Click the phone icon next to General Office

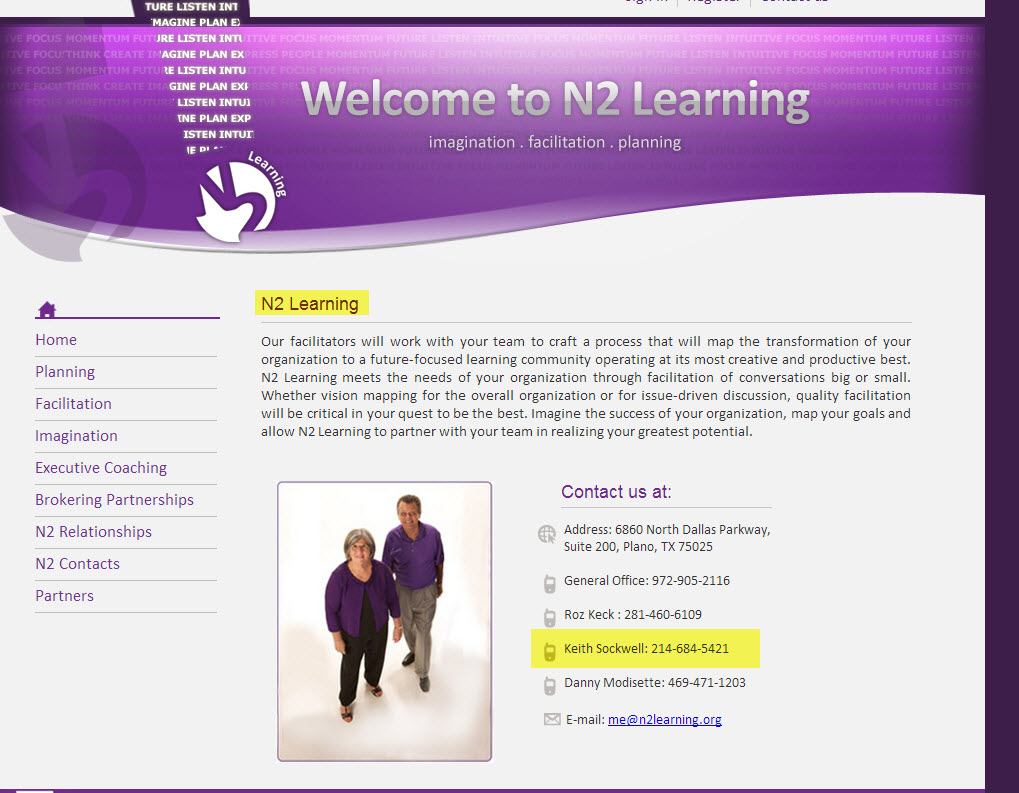click(x=550, y=583)
